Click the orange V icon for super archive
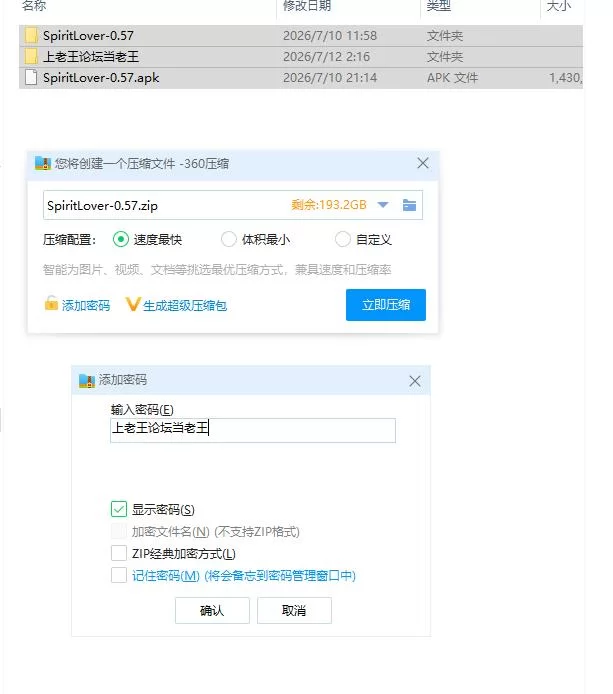613x694 pixels. [x=133, y=304]
